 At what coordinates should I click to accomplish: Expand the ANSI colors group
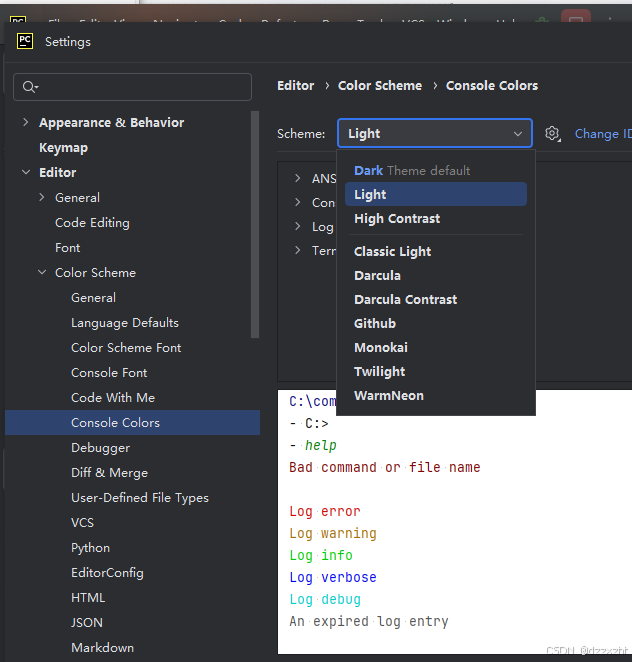point(298,178)
